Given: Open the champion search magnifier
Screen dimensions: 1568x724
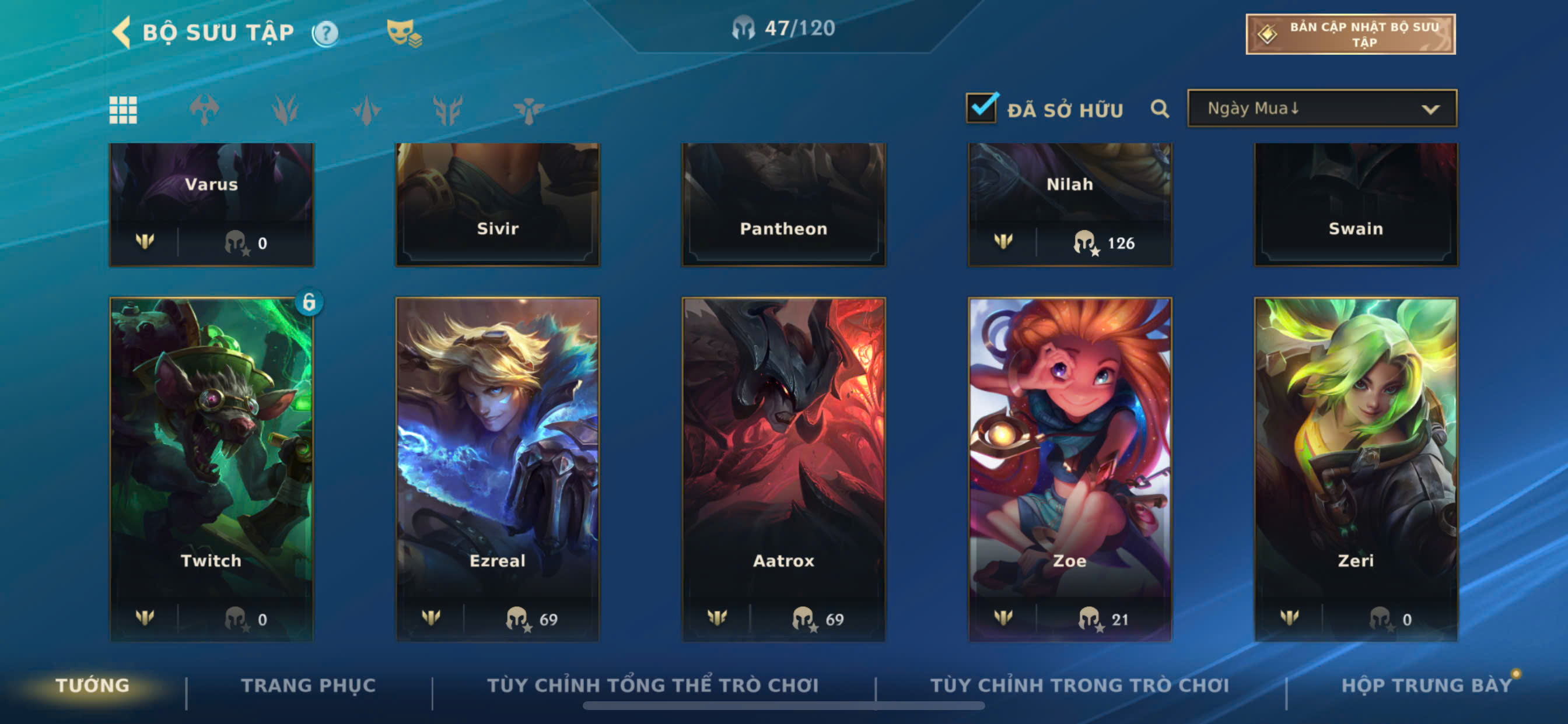Looking at the screenshot, I should pos(1160,109).
